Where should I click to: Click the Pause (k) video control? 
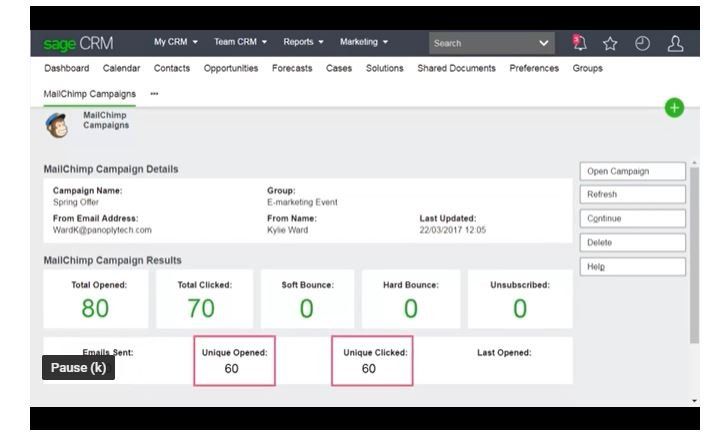point(78,368)
